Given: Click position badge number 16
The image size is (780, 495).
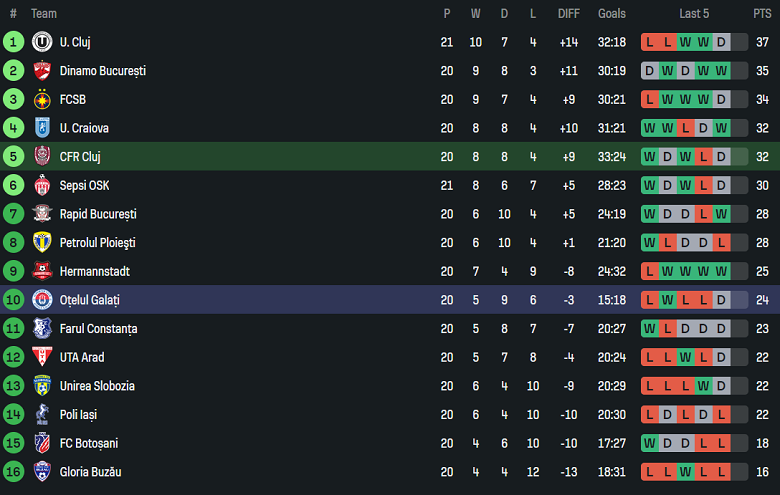Looking at the screenshot, I should pyautogui.click(x=13, y=471).
